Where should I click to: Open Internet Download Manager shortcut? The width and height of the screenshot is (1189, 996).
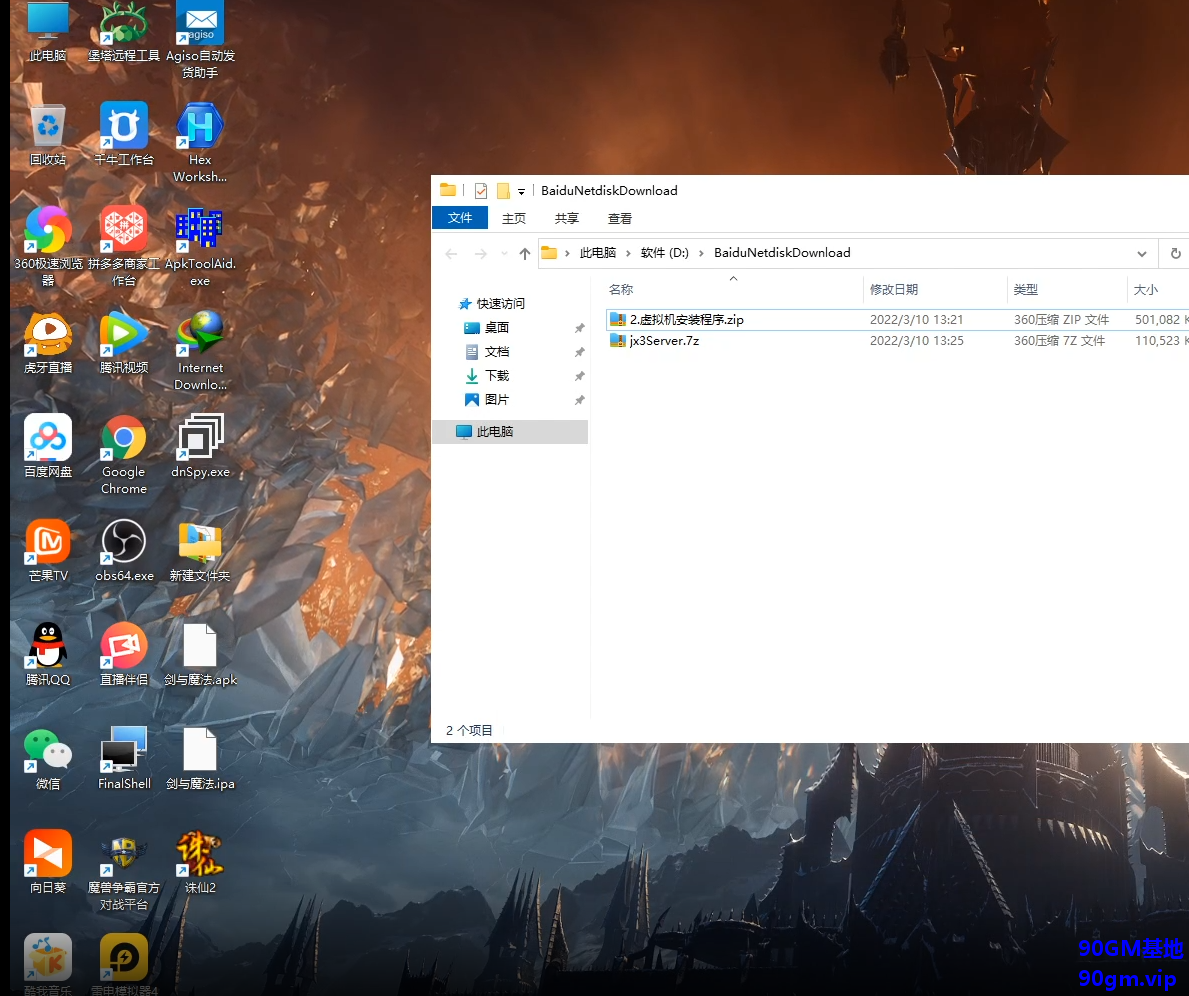[200, 351]
